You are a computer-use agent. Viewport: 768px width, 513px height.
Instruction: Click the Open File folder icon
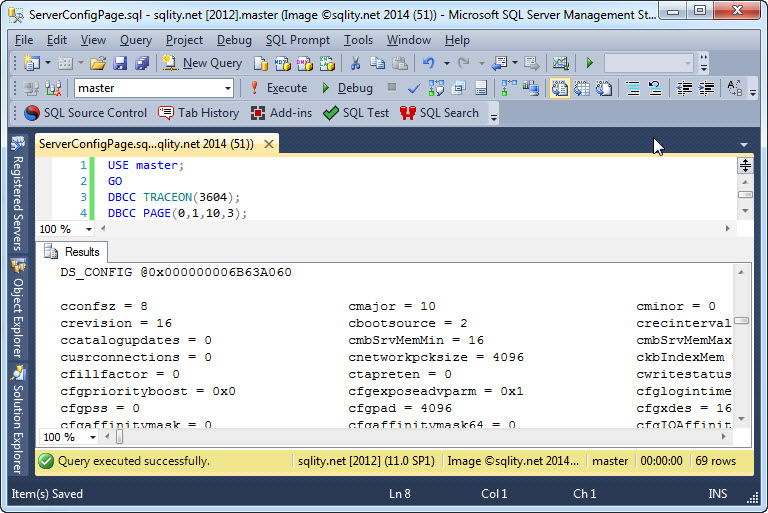click(x=98, y=63)
